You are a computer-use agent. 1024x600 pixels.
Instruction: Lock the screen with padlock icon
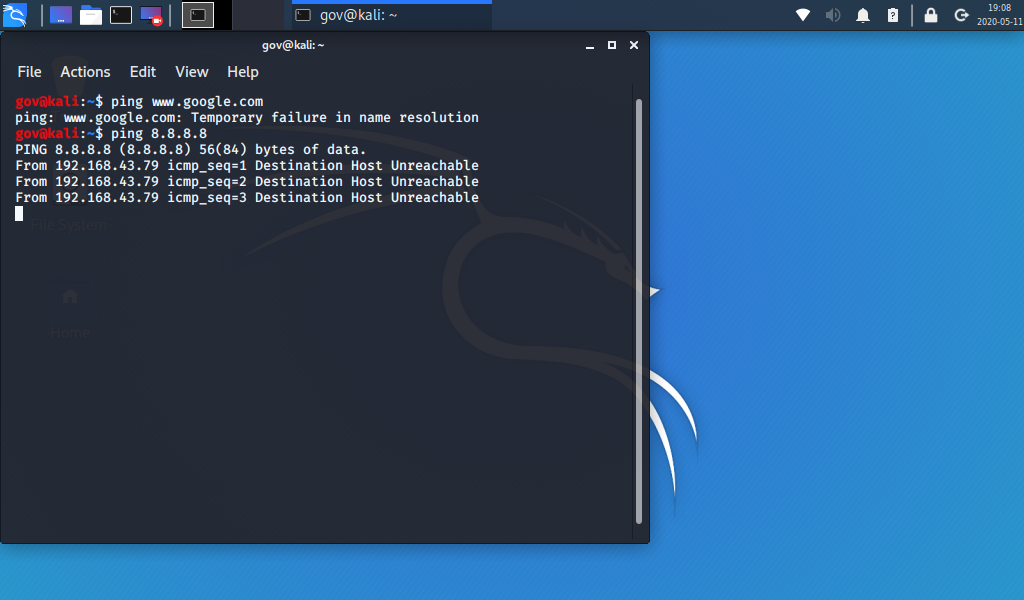coord(931,15)
